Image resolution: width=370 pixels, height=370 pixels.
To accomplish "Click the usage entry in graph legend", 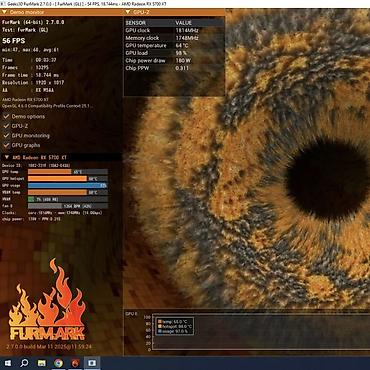I will (x=173, y=331).
